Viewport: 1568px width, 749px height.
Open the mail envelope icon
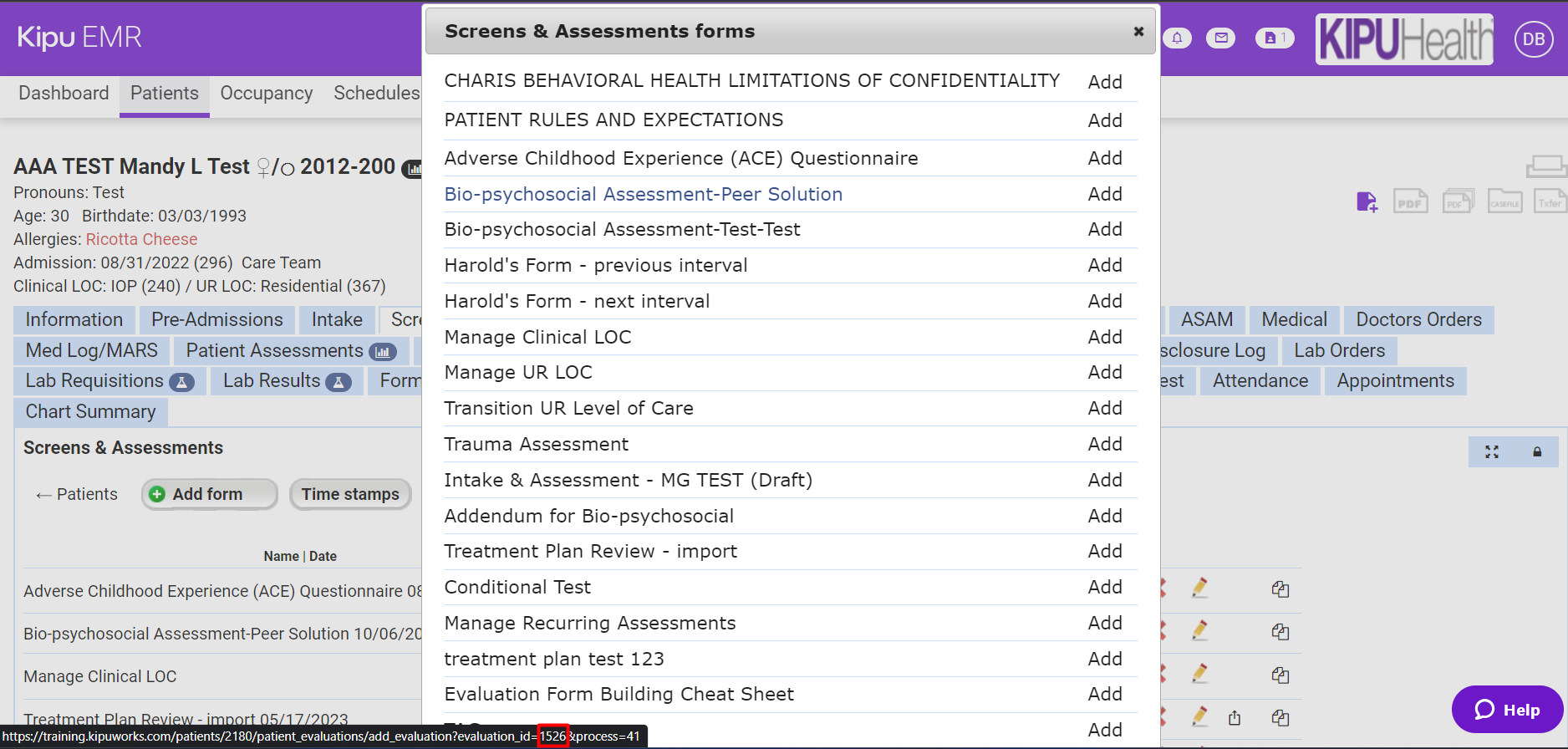[1220, 38]
